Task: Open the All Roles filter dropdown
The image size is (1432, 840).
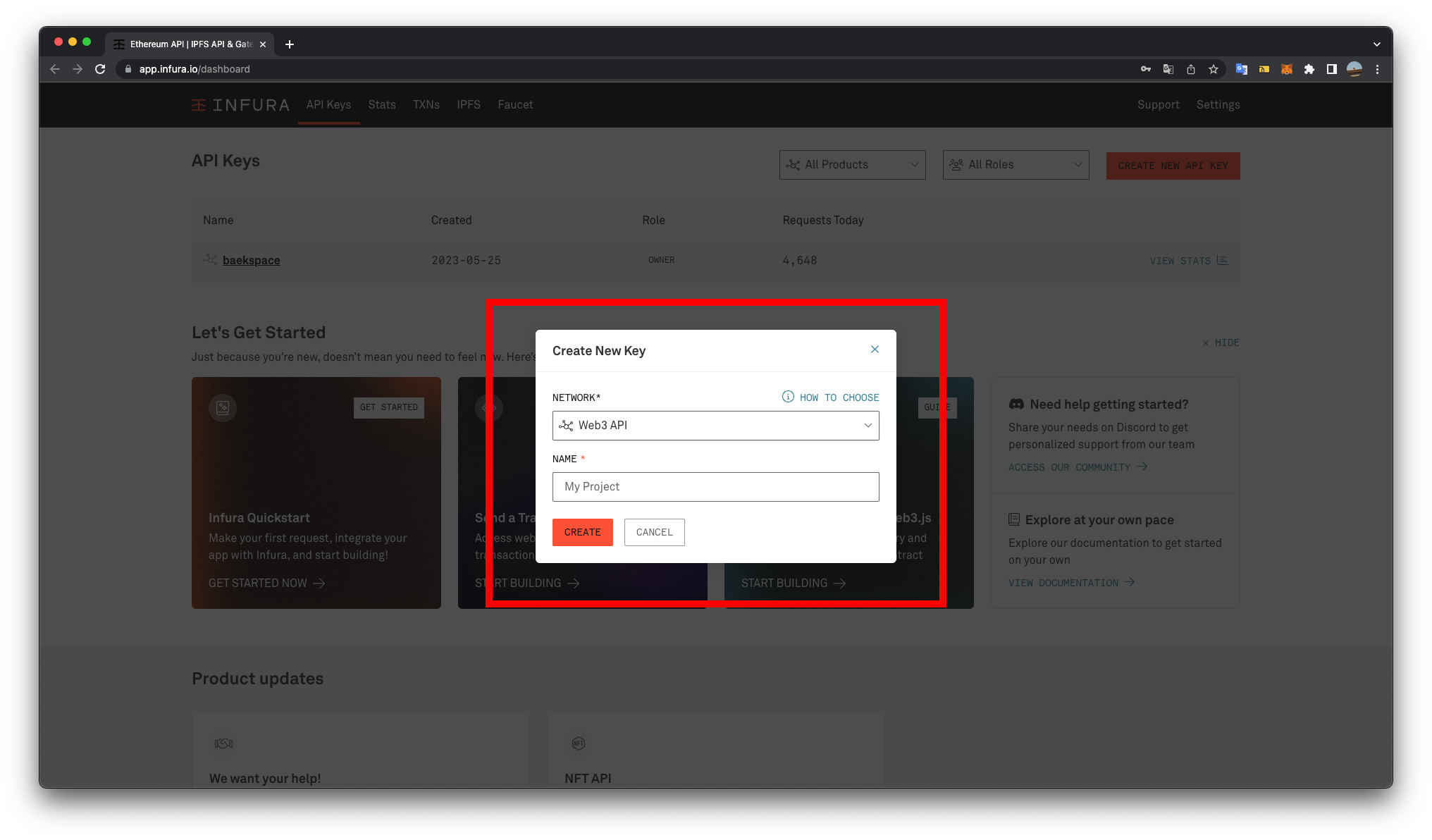Action: coord(1016,165)
